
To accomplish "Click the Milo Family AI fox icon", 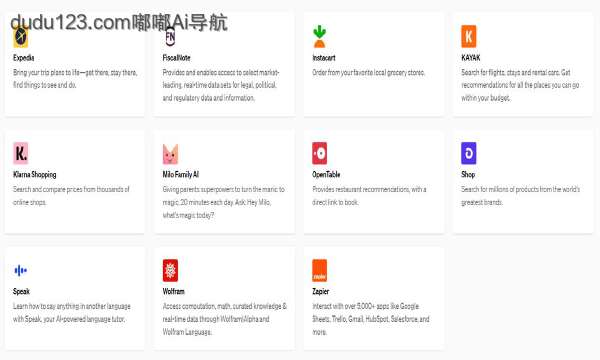I will pyautogui.click(x=170, y=154).
